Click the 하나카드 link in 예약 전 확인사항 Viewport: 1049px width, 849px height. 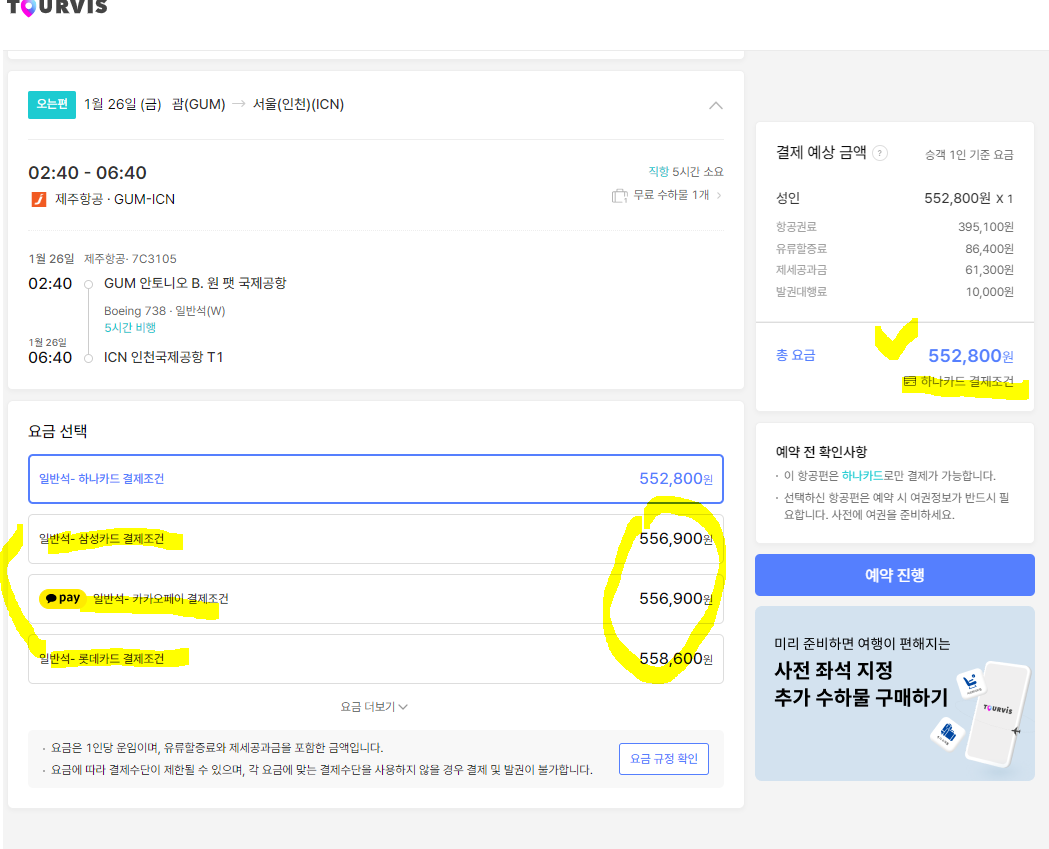[x=862, y=476]
